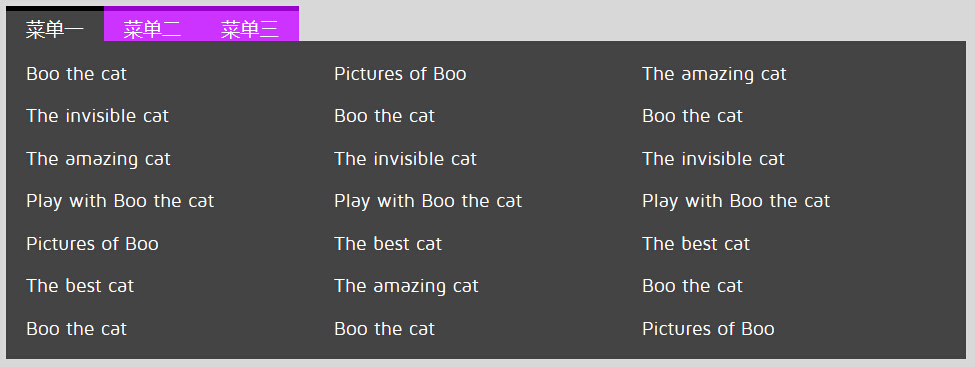Select the 菜单三 tab
The image size is (975, 367).
click(250, 29)
